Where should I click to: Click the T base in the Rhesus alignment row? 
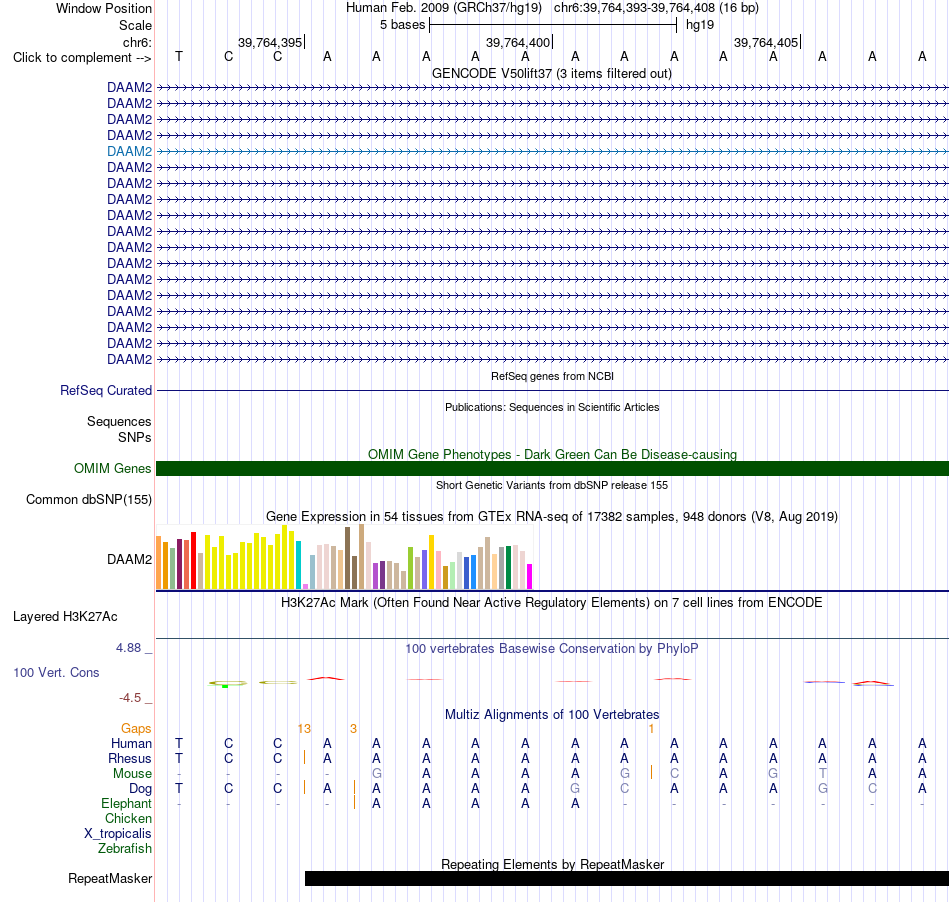coord(179,758)
